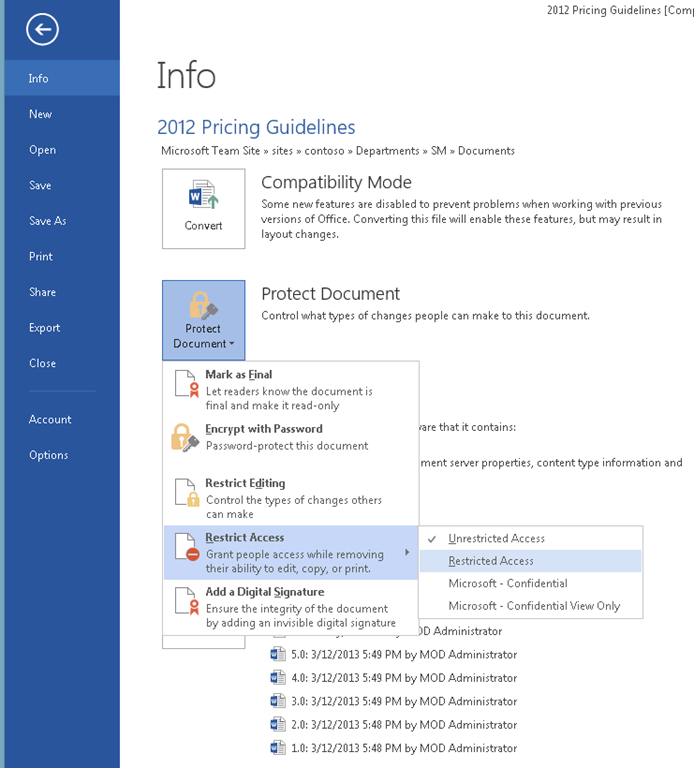Choose Microsoft - Confidential View Only policy
The width and height of the screenshot is (694, 768).
[530, 606]
